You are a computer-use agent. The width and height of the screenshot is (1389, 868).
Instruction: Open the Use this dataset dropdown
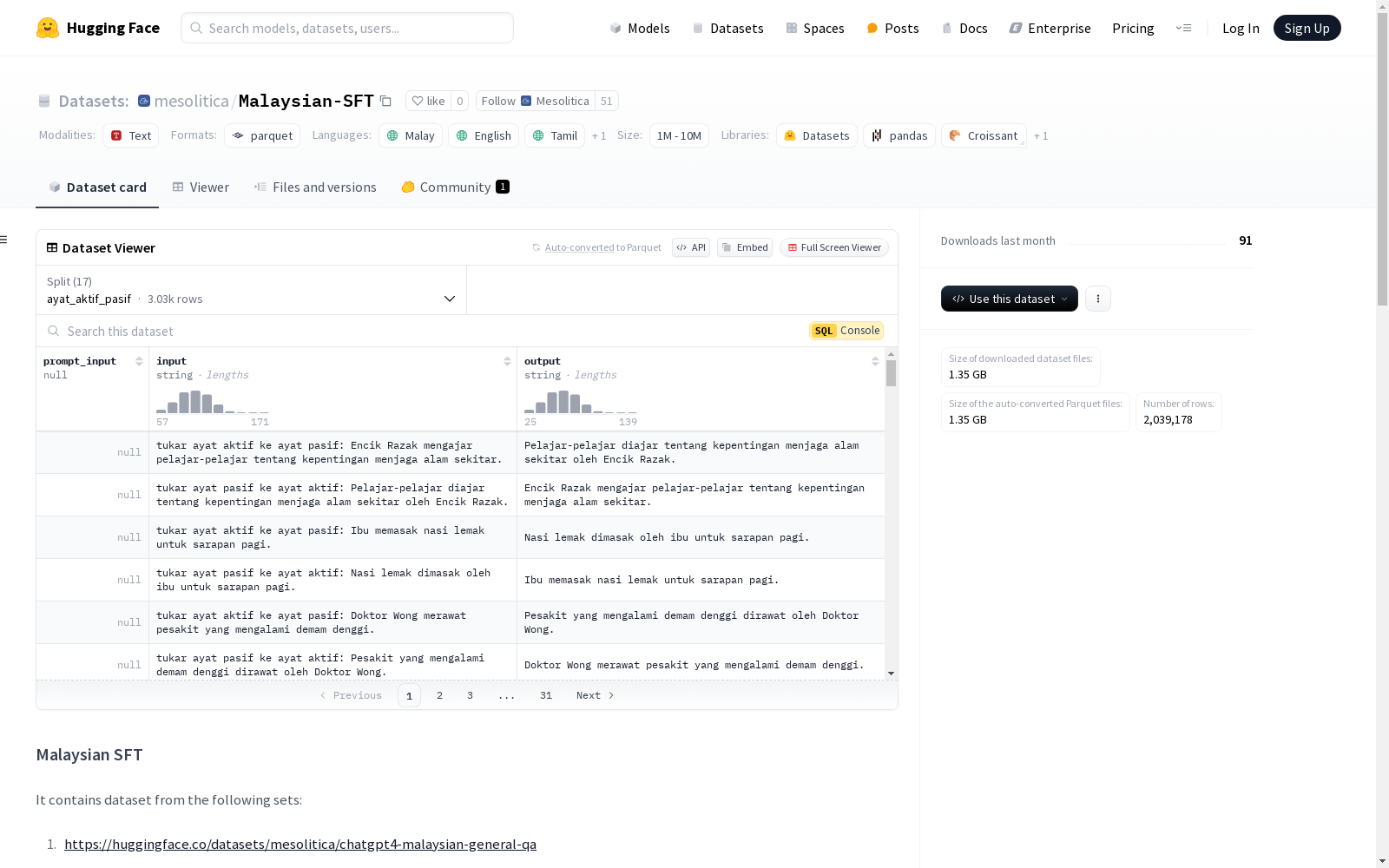1010,299
